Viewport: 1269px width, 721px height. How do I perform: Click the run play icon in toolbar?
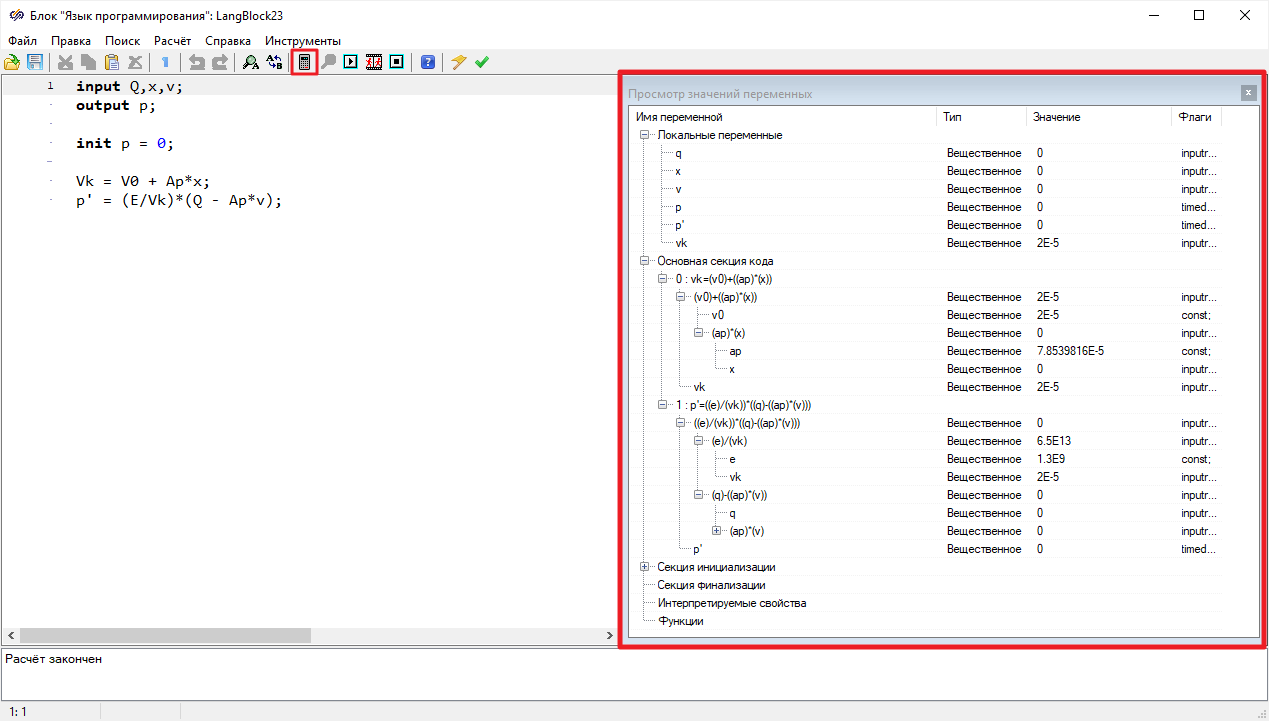pyautogui.click(x=351, y=62)
